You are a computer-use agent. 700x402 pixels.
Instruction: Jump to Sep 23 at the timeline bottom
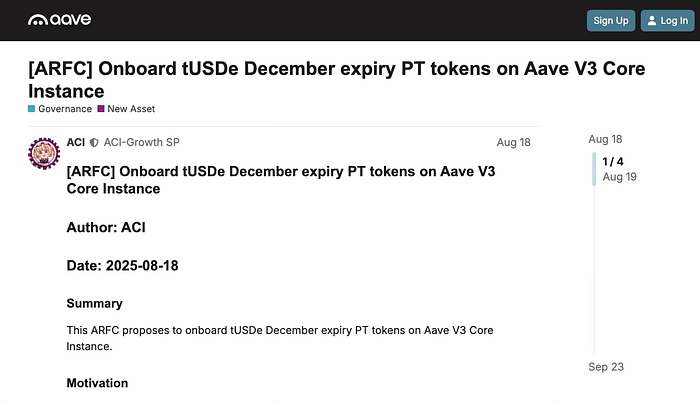pos(606,367)
